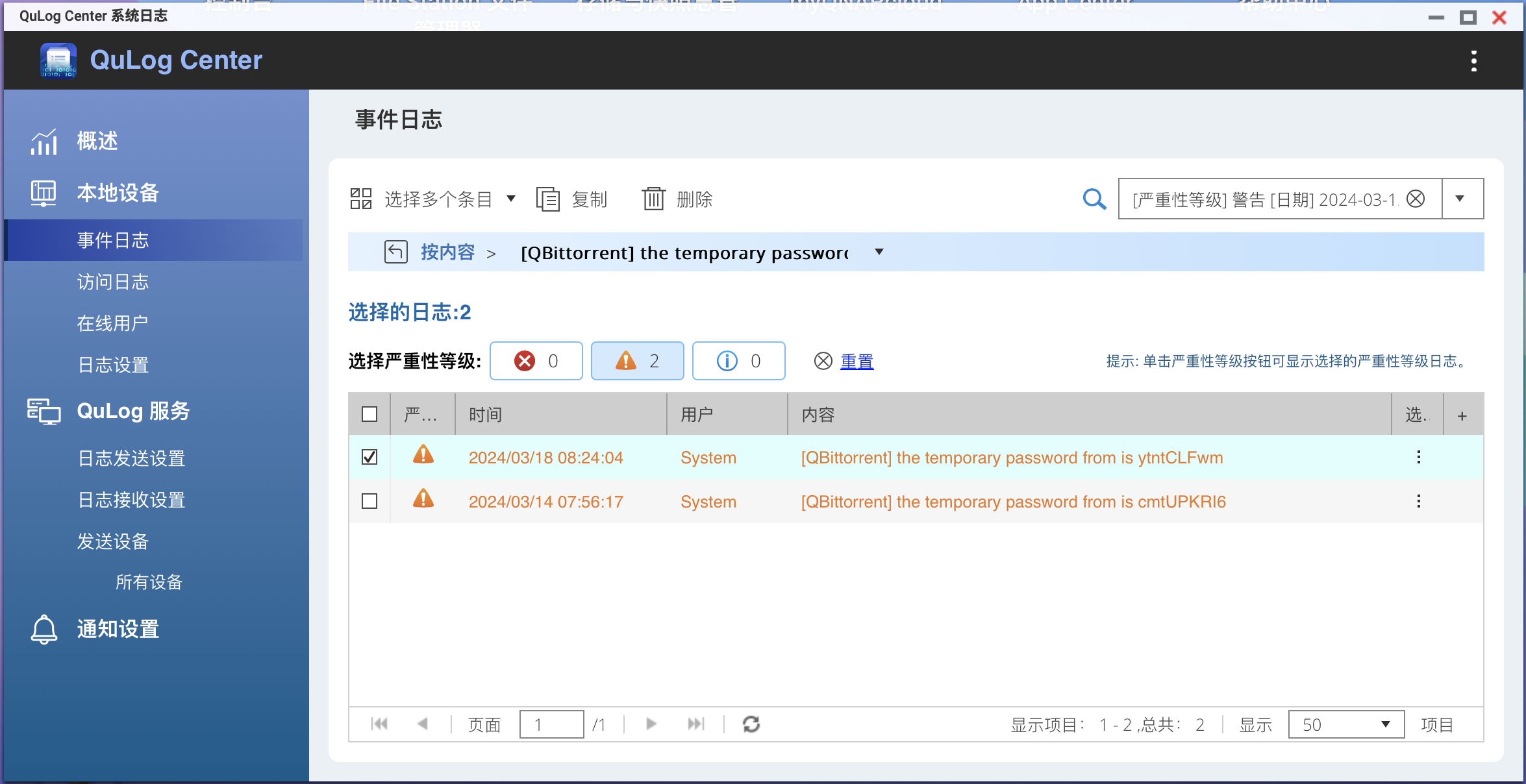Go to last page of log results
This screenshot has height=784, width=1526.
(695, 724)
